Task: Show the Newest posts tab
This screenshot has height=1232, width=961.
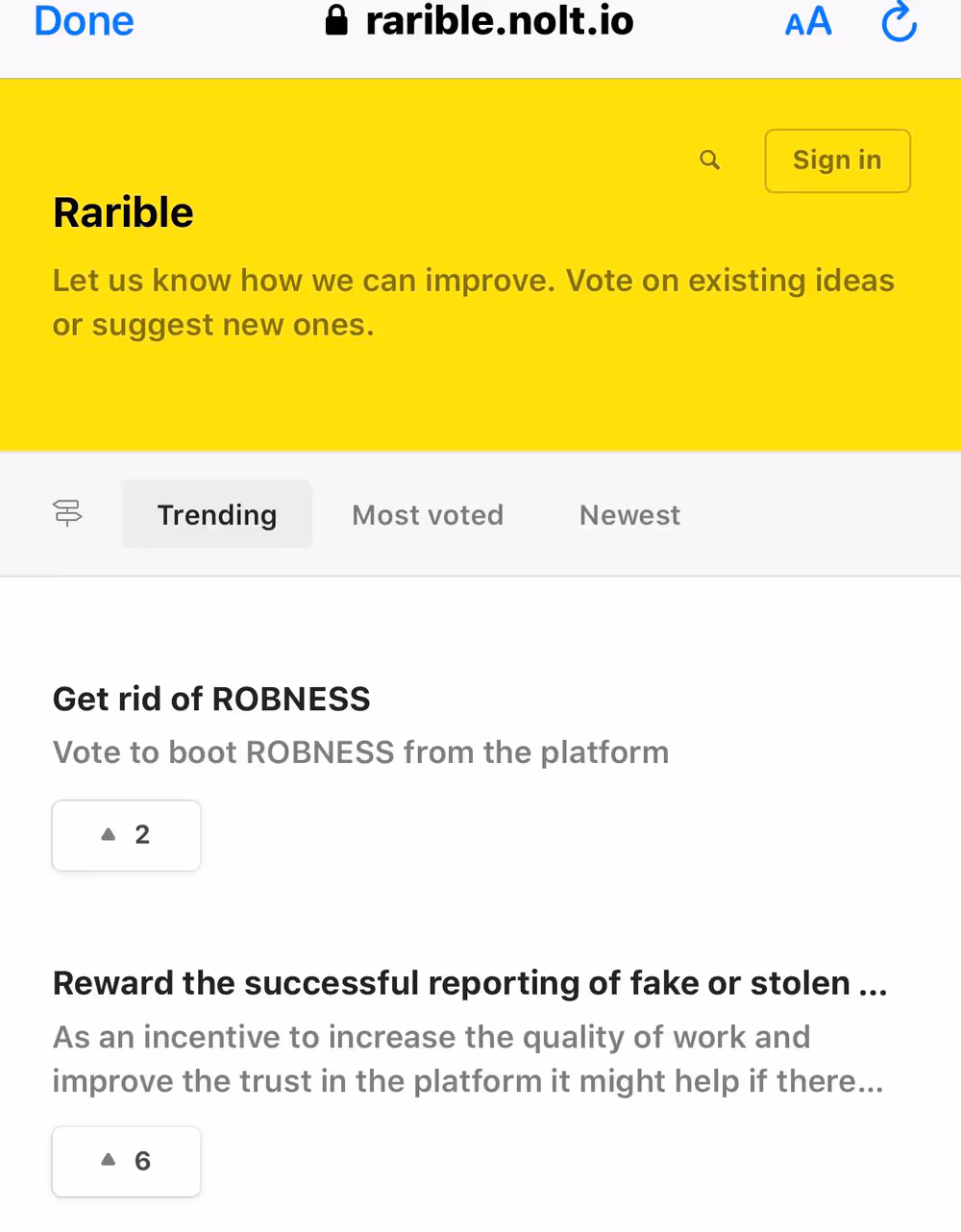Action: pos(629,515)
